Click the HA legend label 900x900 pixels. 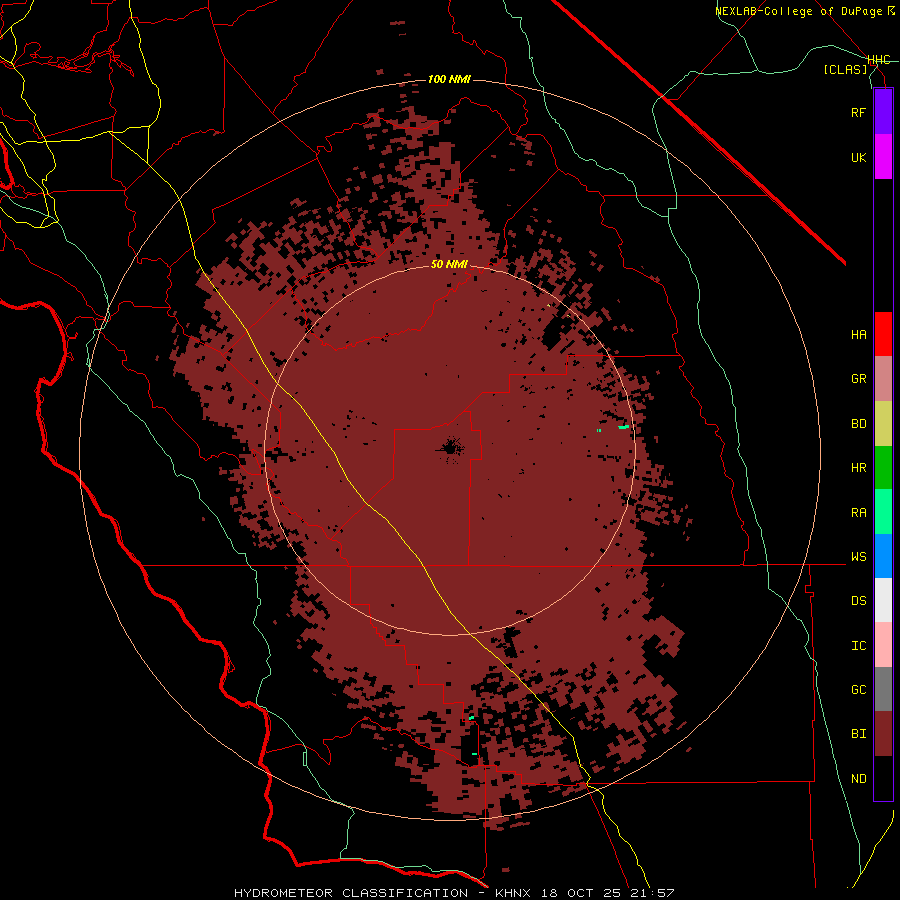(859, 335)
